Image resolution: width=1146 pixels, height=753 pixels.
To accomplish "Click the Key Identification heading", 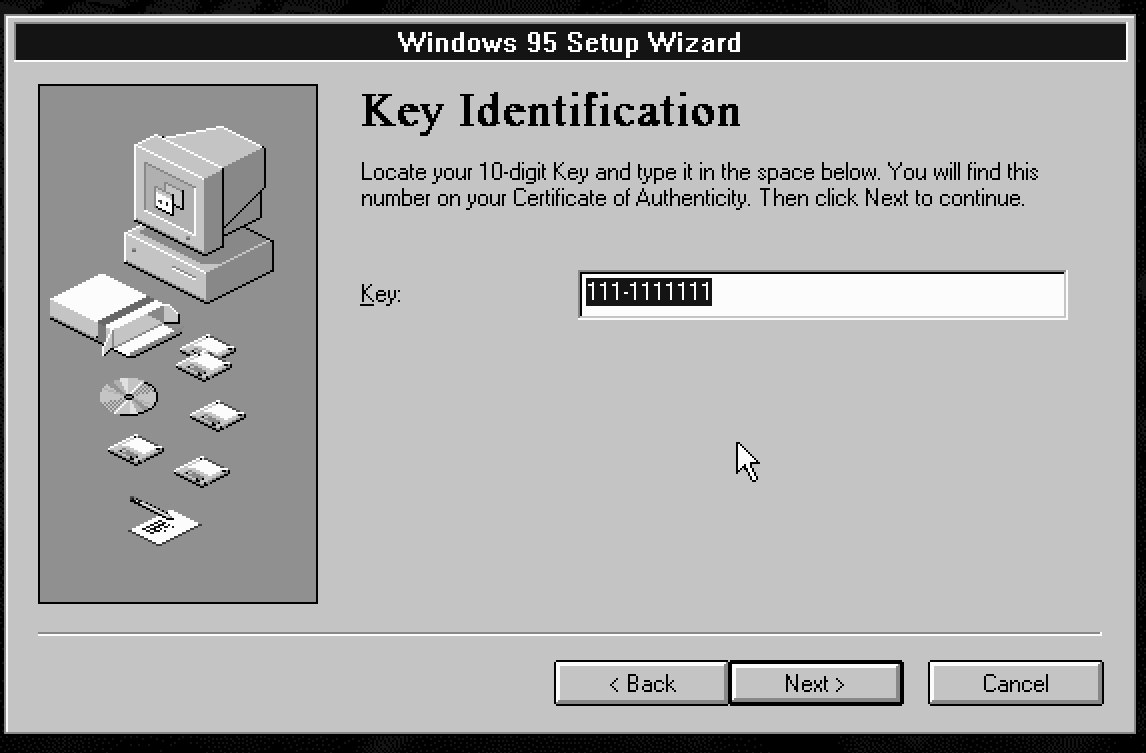I will (551, 111).
